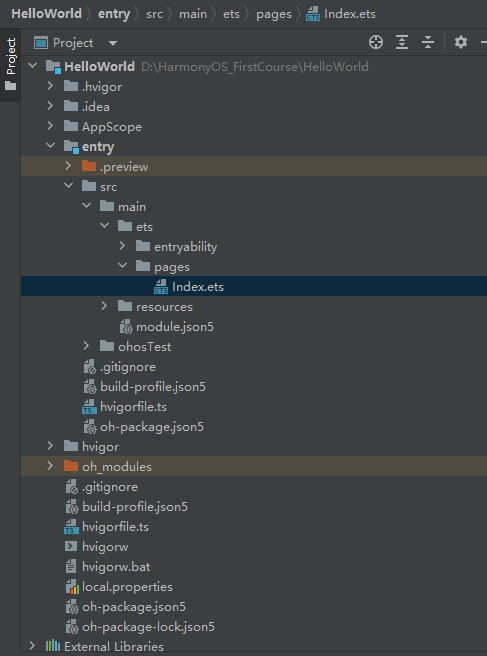Expand the ohosTest folder
The image size is (487, 656).
click(86, 346)
